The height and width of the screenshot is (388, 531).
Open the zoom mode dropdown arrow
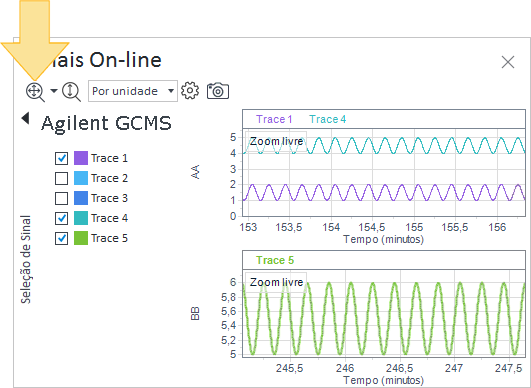(x=54, y=91)
